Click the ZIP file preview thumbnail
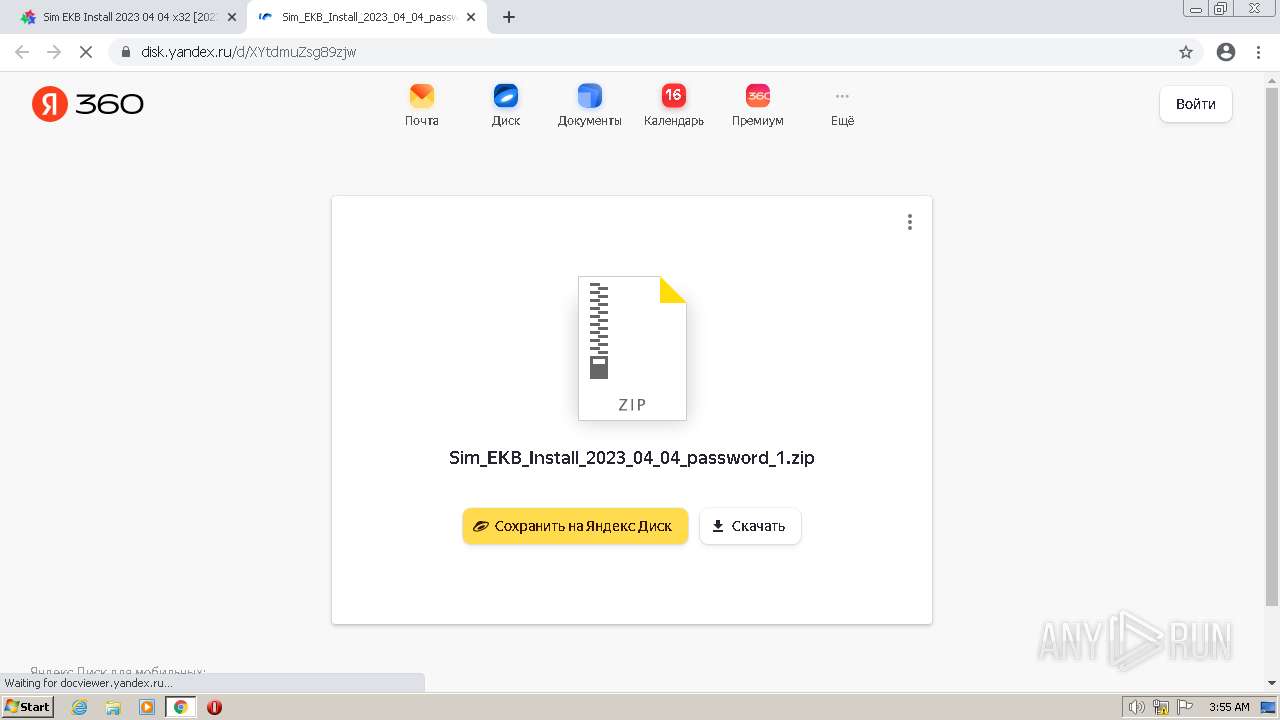Screen dimensions: 1280x720 pos(632,348)
